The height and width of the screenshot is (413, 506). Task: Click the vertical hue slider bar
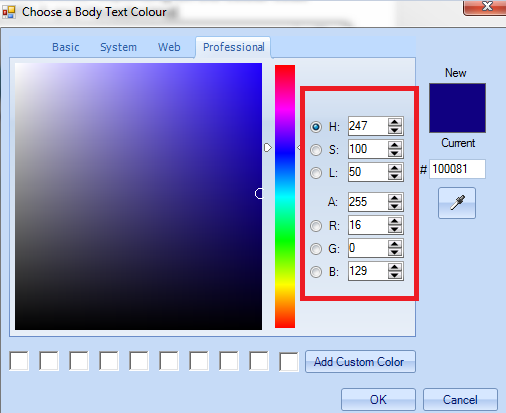point(285,196)
